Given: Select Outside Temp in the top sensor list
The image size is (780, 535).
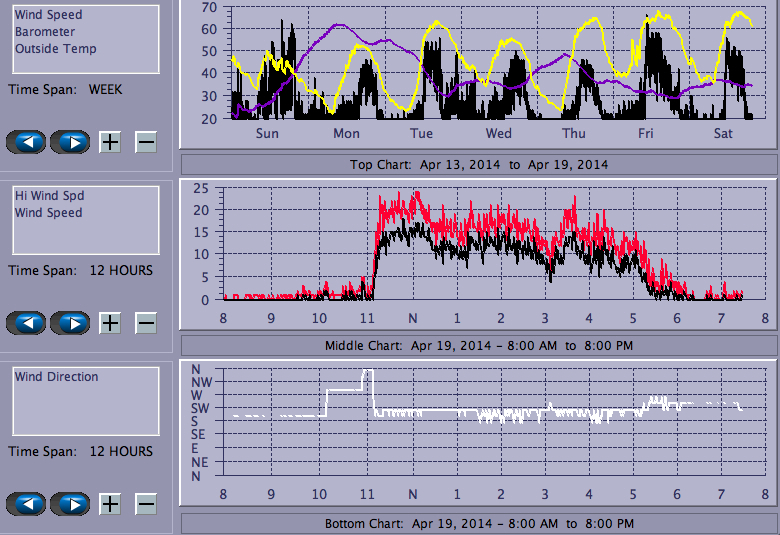Looking at the screenshot, I should (x=55, y=48).
